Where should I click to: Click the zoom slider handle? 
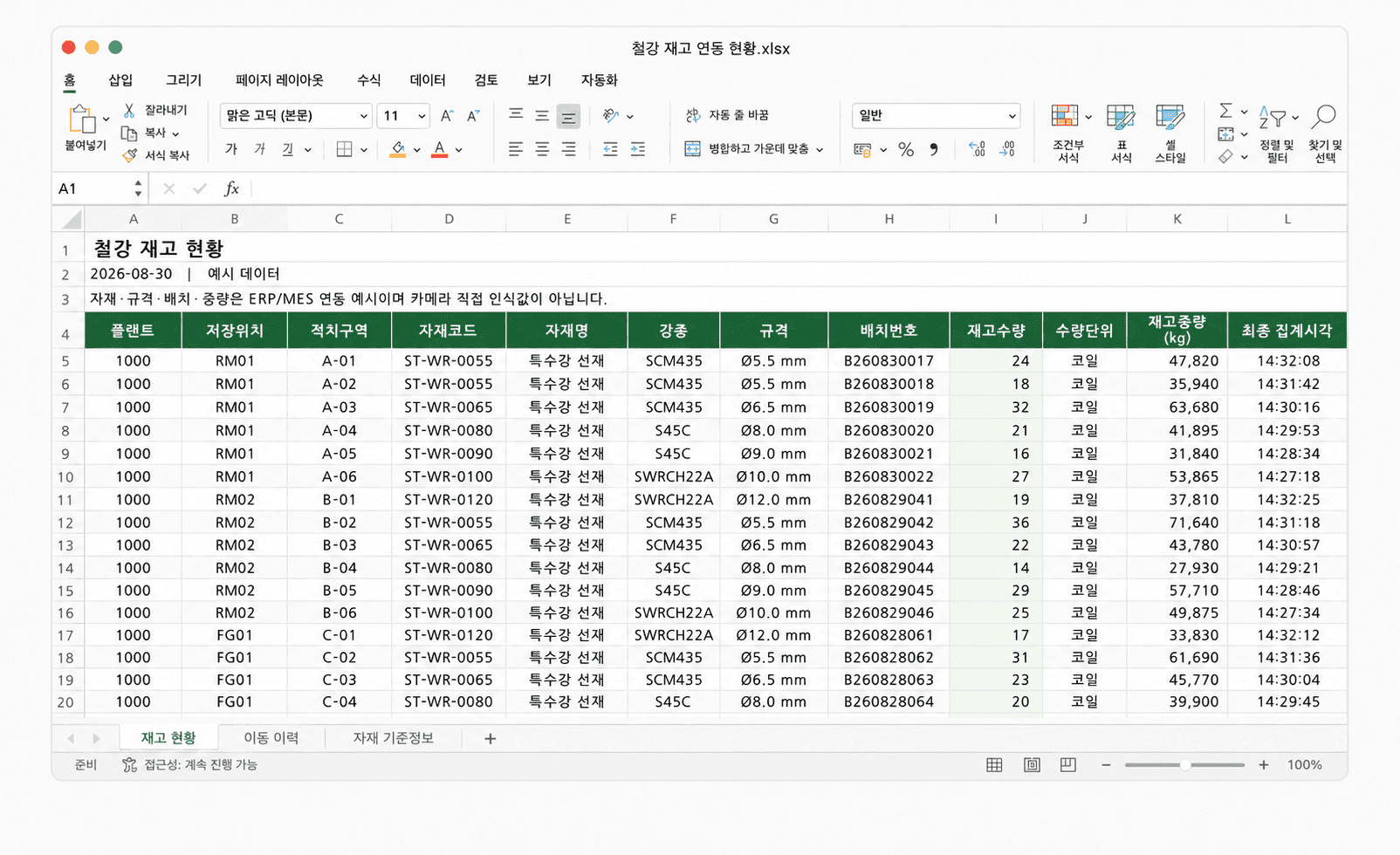1185,765
